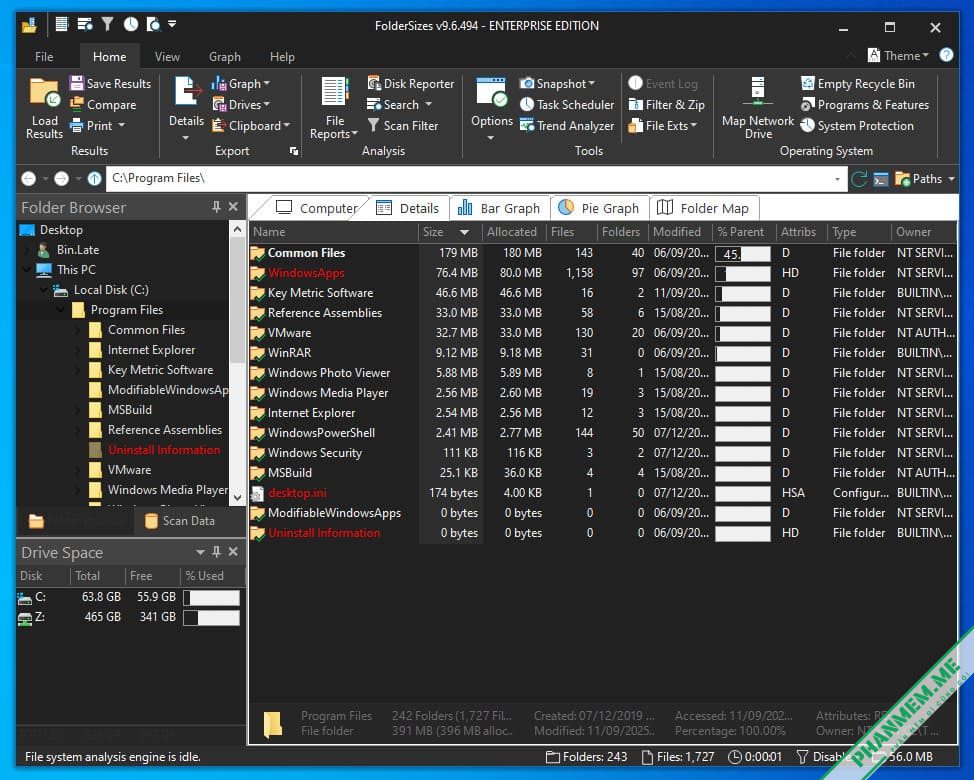974x780 pixels.
Task: Click the C: drive usage bar
Action: [211, 597]
